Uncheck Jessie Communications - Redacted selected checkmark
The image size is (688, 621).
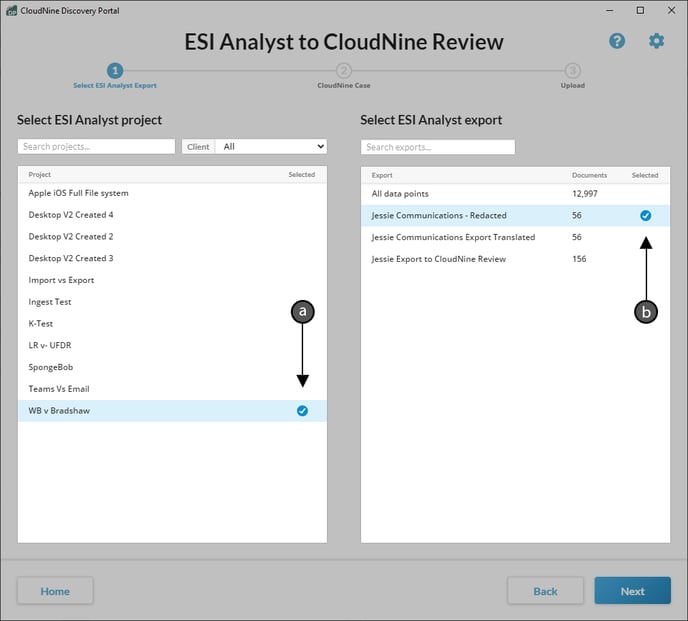[645, 215]
